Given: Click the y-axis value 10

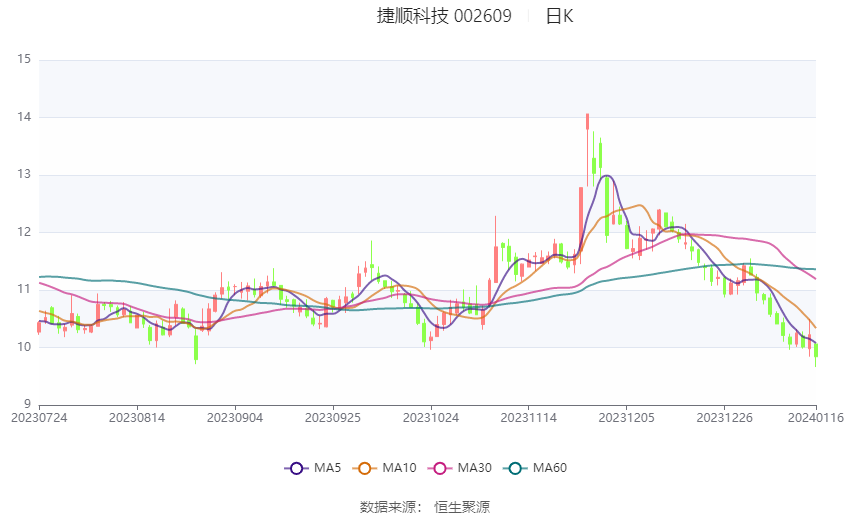Looking at the screenshot, I should click(x=24, y=347).
